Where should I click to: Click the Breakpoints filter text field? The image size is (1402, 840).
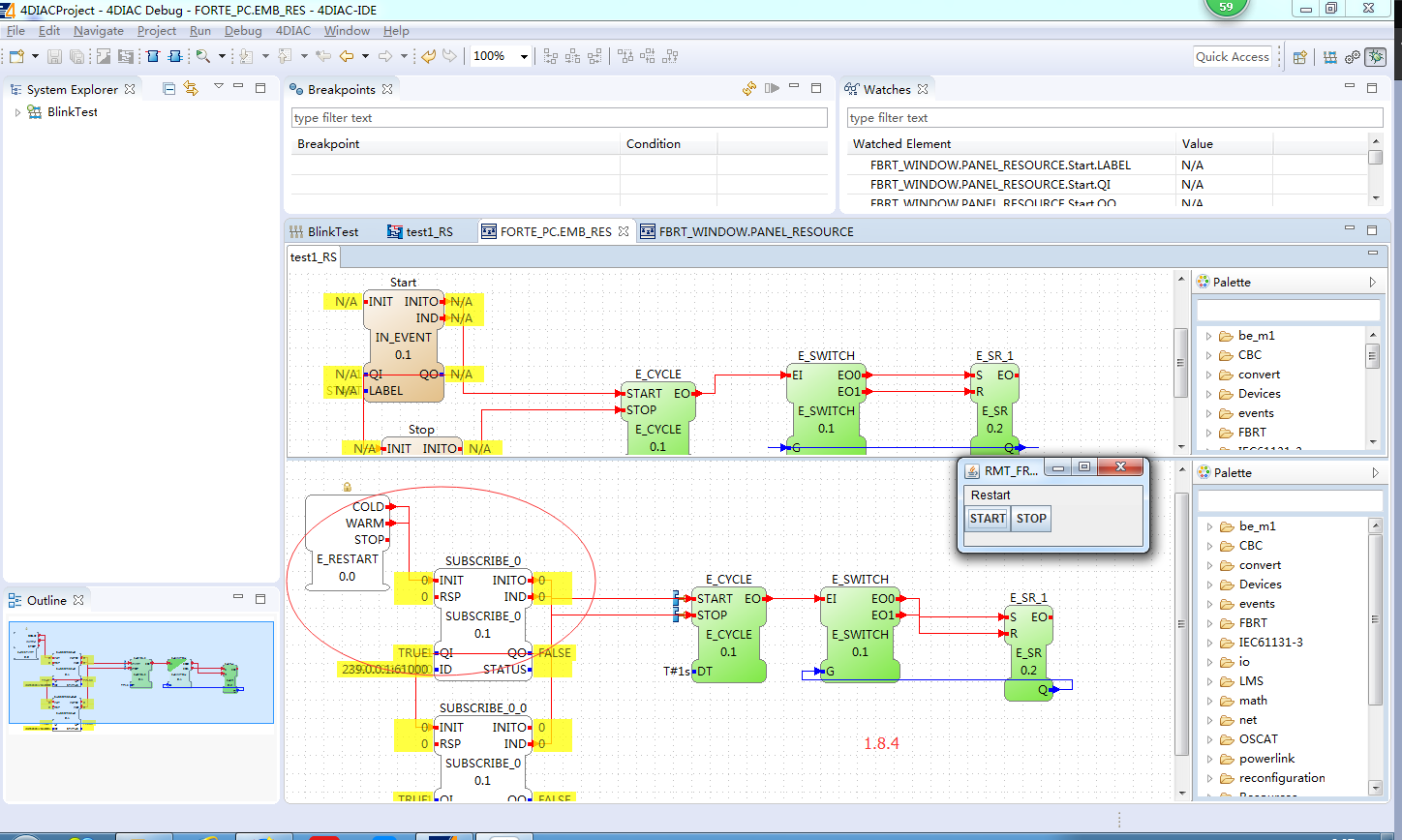pos(560,118)
